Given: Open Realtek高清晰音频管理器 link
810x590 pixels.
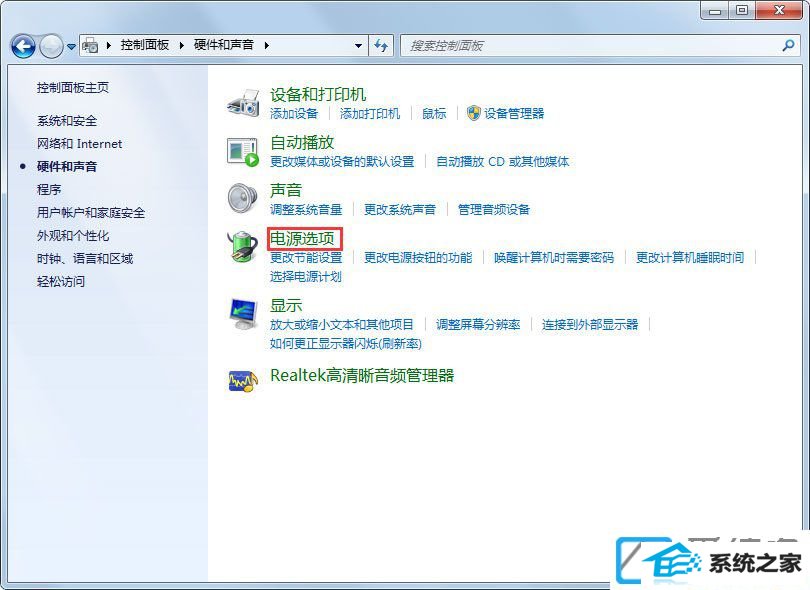Looking at the screenshot, I should (362, 376).
